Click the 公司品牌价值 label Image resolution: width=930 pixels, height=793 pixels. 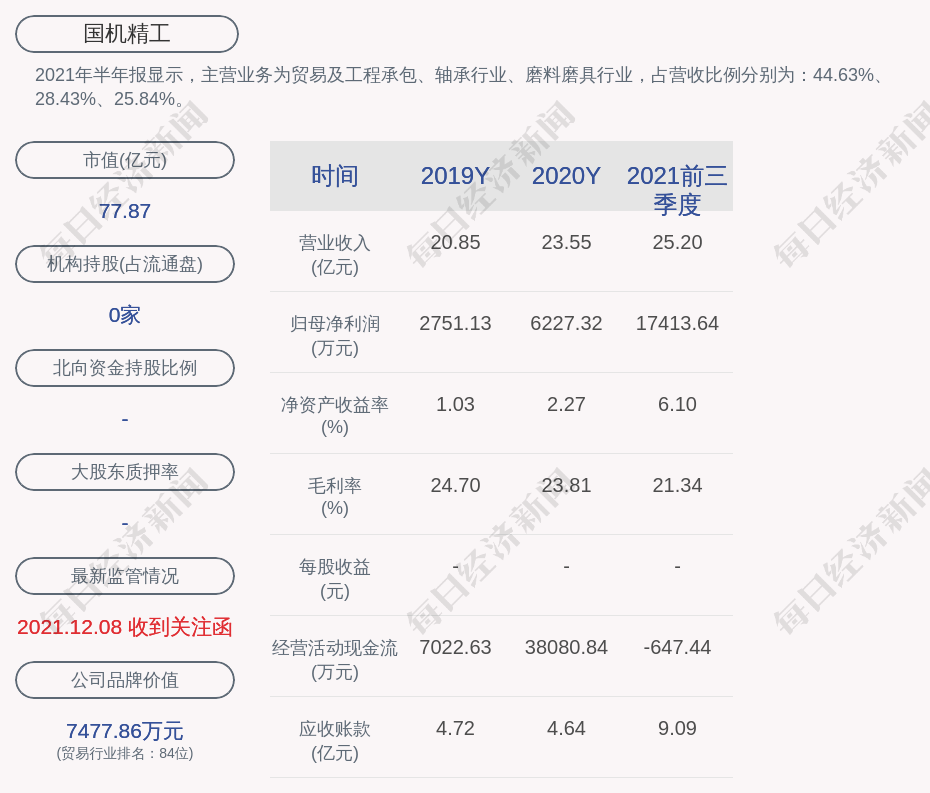point(125,680)
